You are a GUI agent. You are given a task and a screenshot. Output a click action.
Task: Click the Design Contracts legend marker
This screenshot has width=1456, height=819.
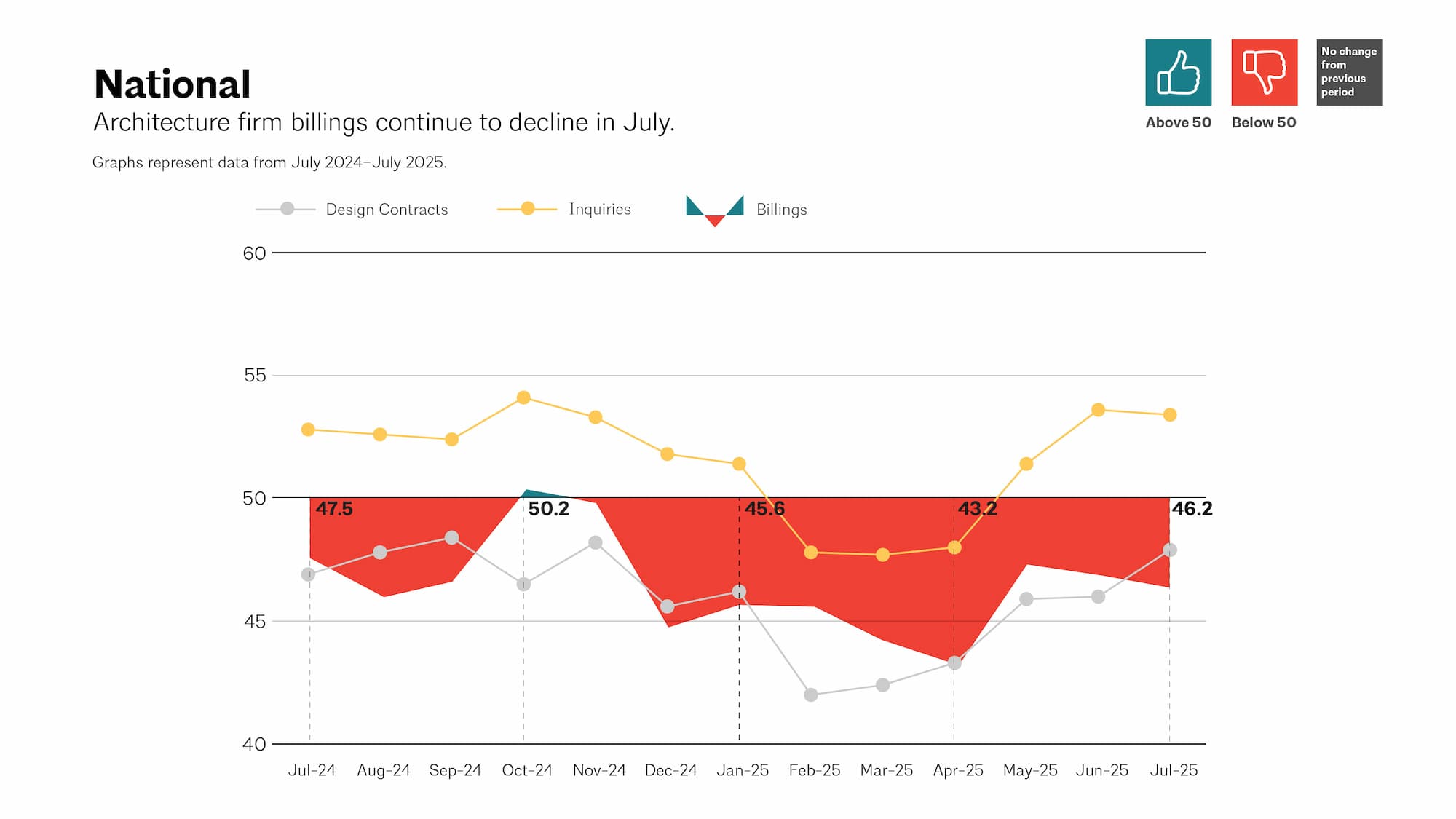pyautogui.click(x=287, y=209)
